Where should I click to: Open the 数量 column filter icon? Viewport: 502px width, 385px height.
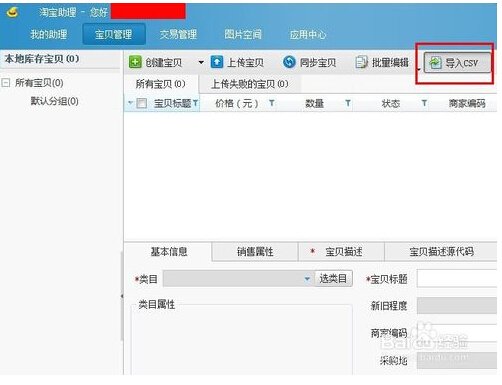point(348,103)
